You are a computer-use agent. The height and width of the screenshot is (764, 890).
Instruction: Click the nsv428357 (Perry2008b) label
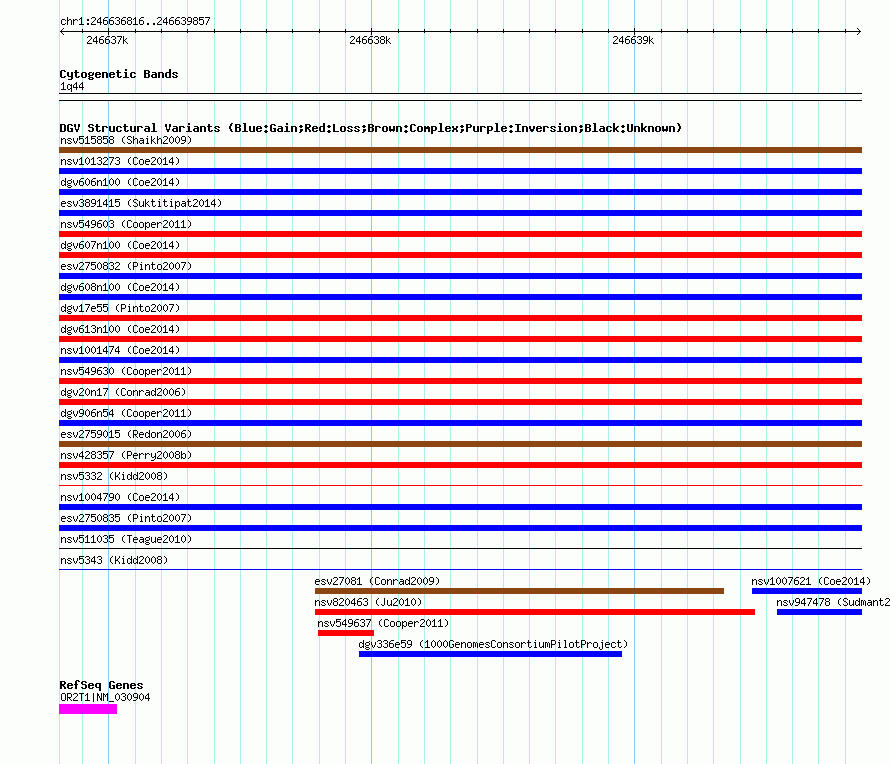126,455
